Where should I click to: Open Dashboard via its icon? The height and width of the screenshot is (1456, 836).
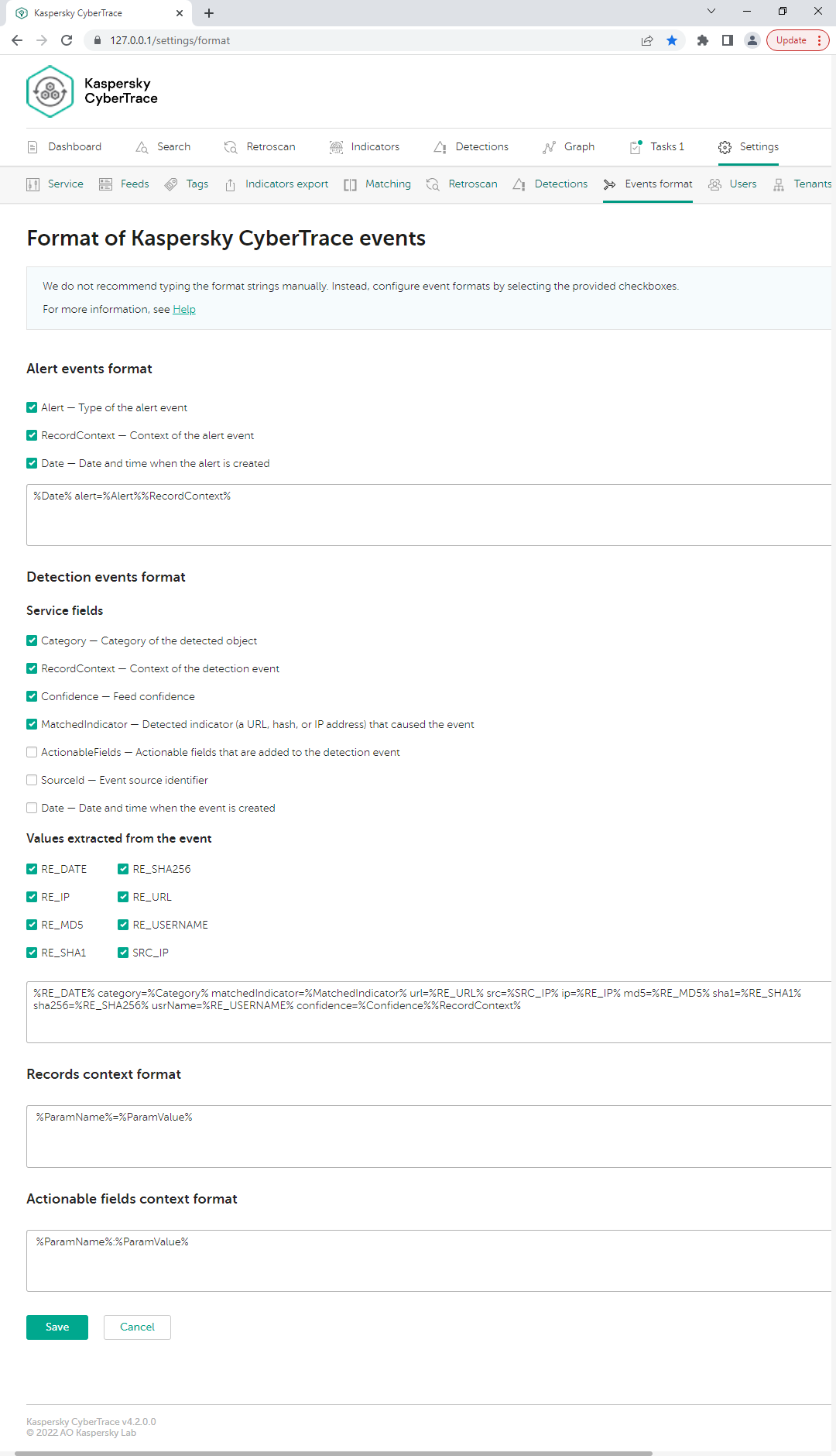pos(33,147)
